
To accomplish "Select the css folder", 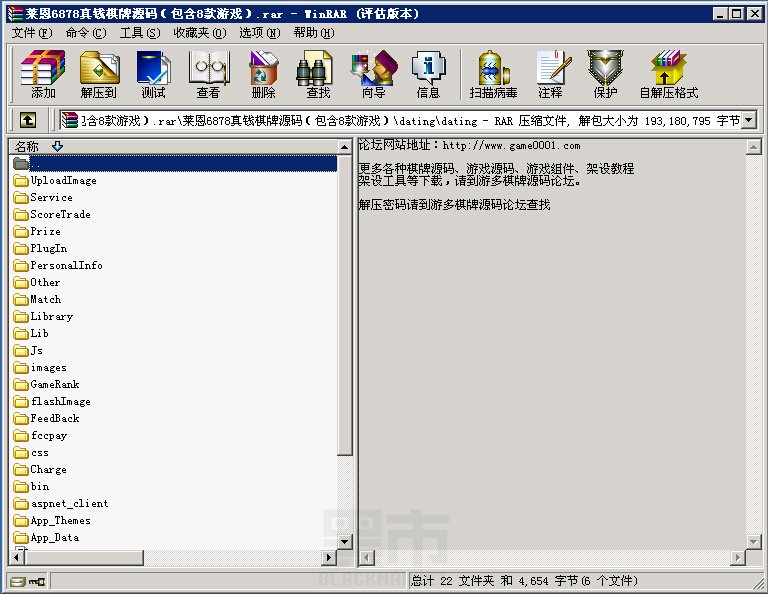I will pos(31,452).
